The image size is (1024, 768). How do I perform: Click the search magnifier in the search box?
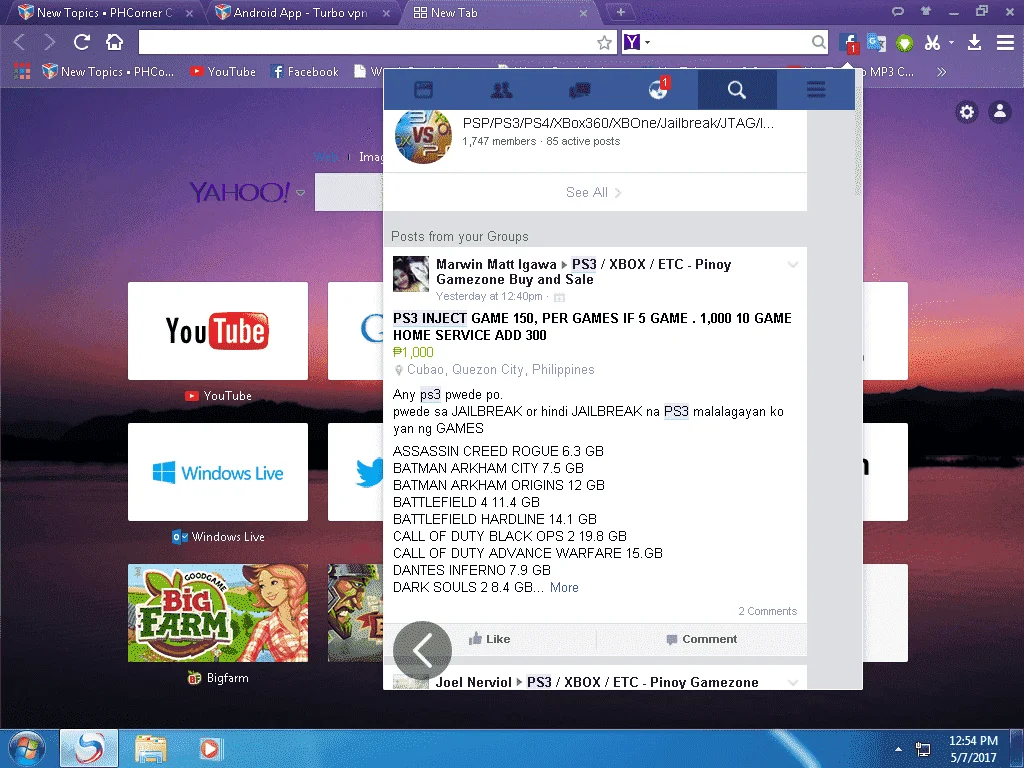pos(818,42)
